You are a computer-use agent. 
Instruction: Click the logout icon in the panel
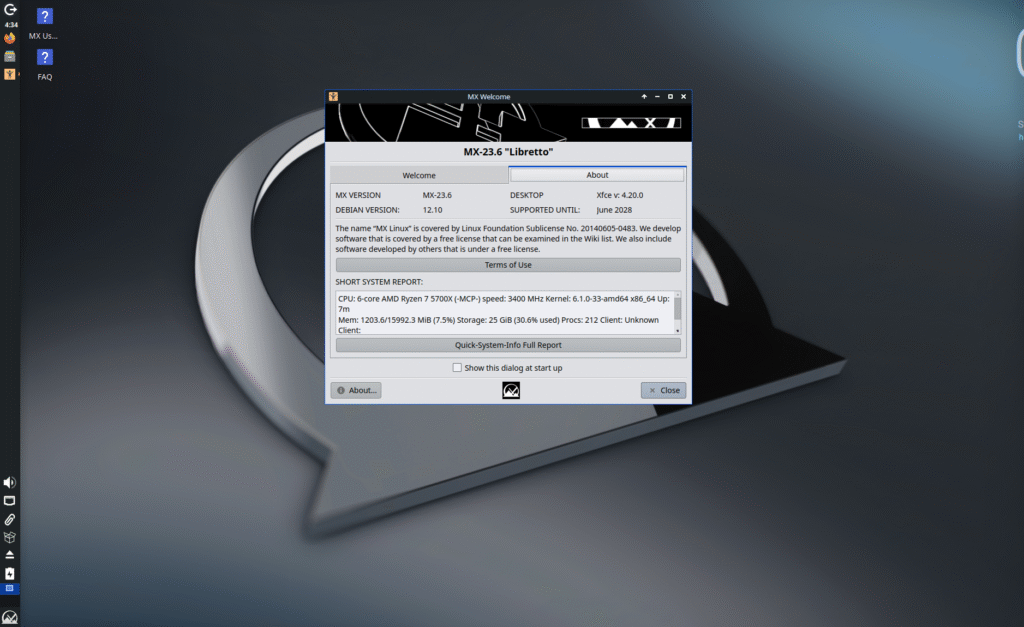click(10, 10)
